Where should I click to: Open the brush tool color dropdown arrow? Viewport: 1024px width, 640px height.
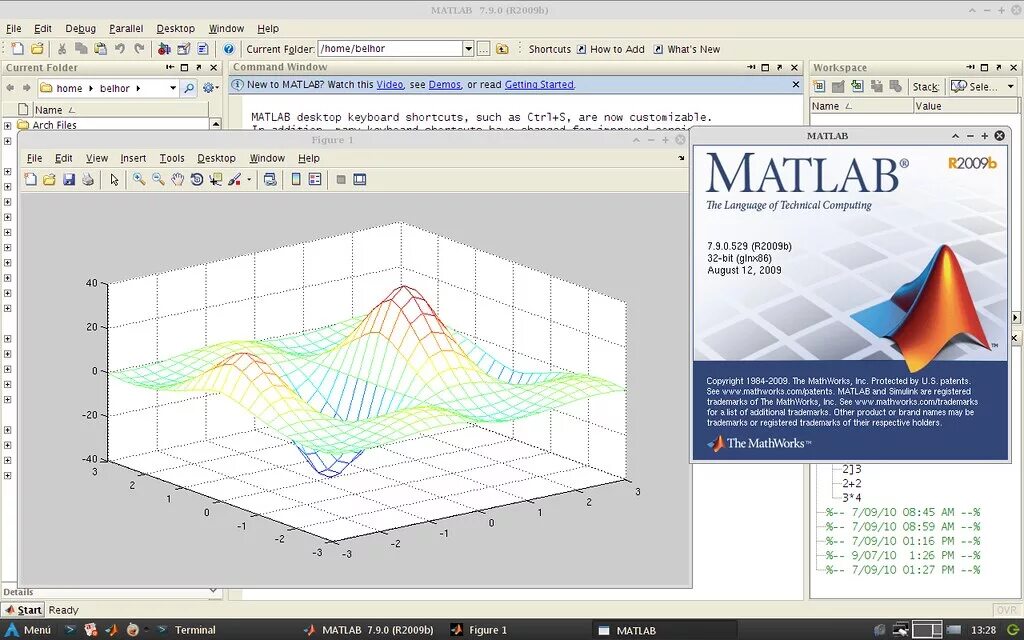pos(249,180)
